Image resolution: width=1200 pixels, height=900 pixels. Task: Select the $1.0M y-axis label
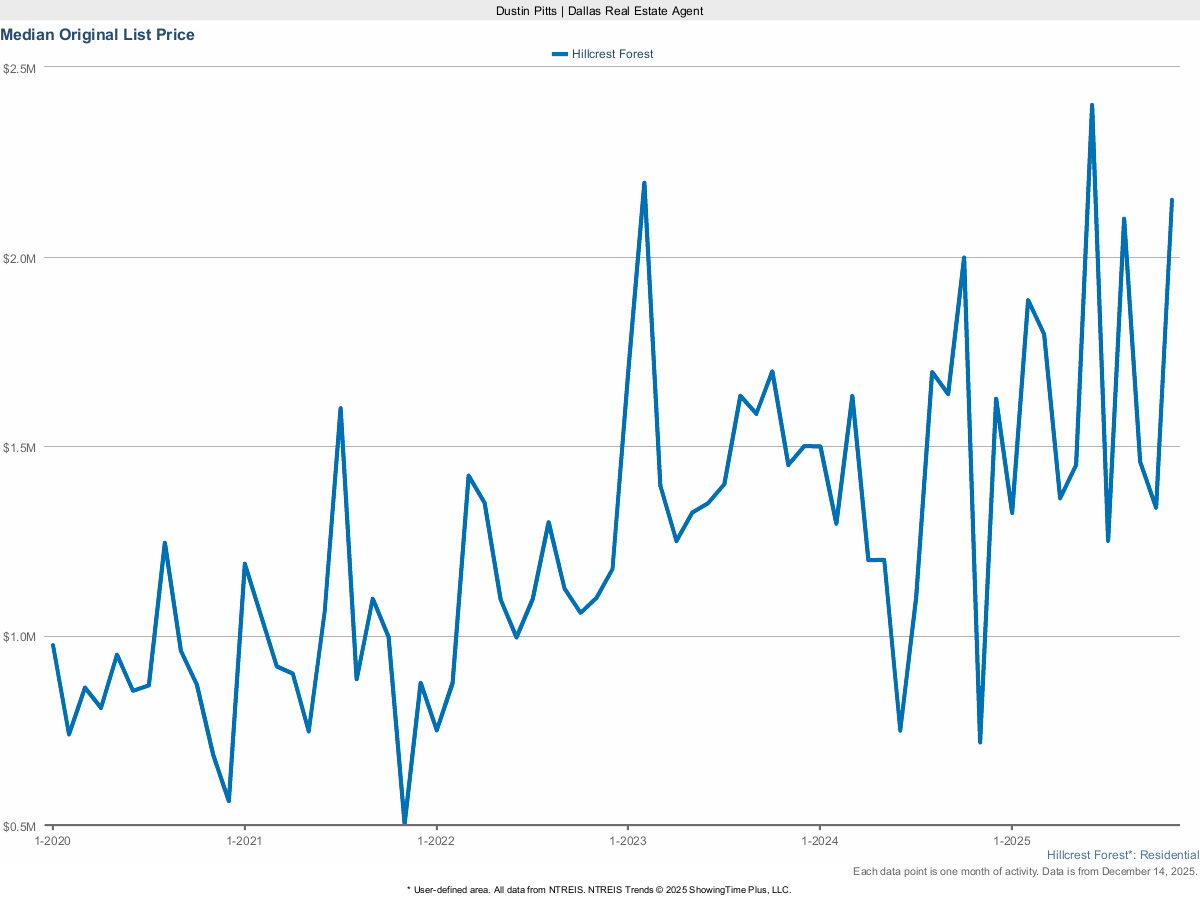[x=20, y=637]
